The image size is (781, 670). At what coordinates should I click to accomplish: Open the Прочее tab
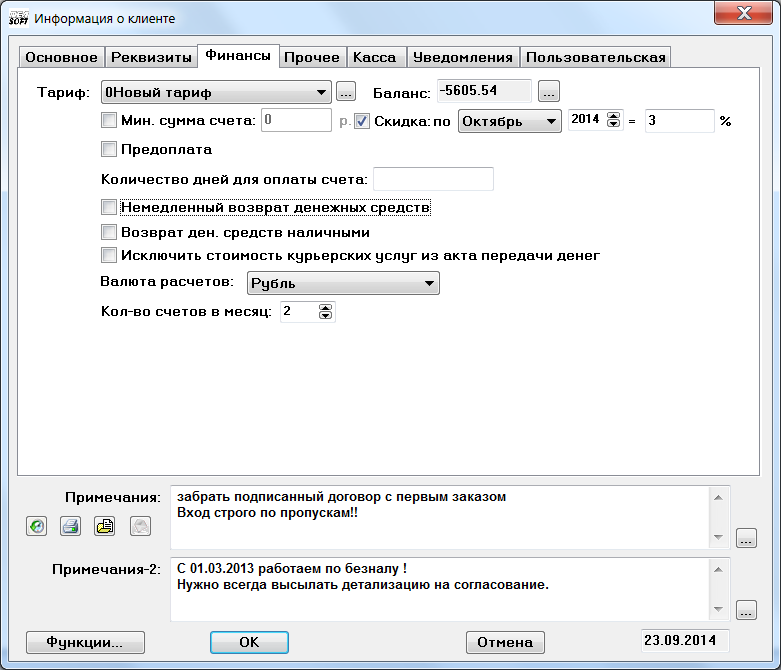[x=312, y=57]
